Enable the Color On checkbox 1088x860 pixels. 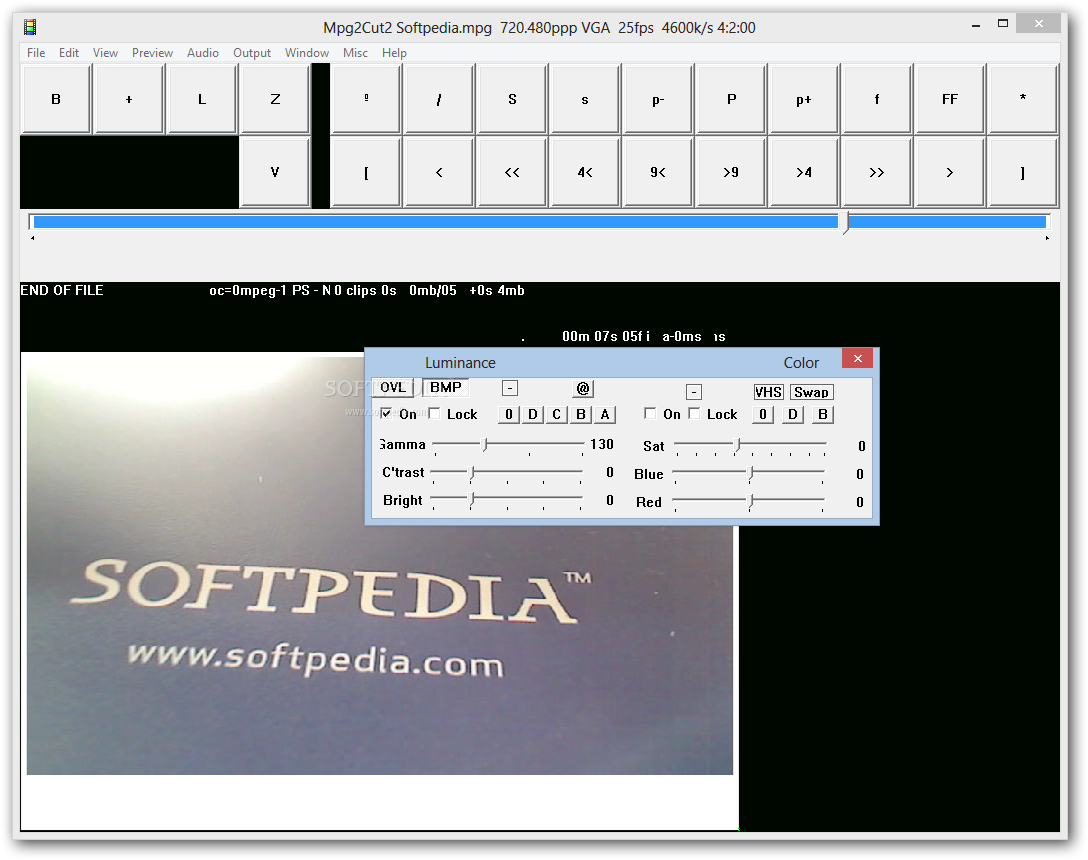tap(650, 414)
